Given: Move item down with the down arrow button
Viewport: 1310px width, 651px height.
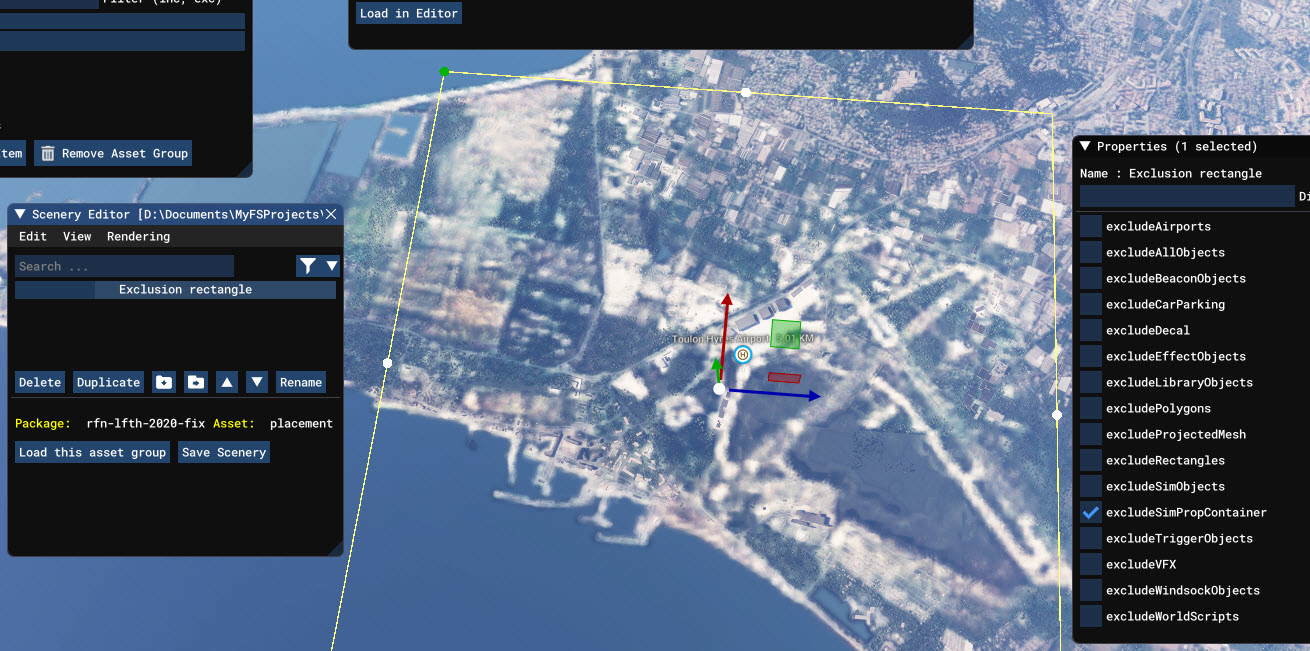Looking at the screenshot, I should (257, 382).
